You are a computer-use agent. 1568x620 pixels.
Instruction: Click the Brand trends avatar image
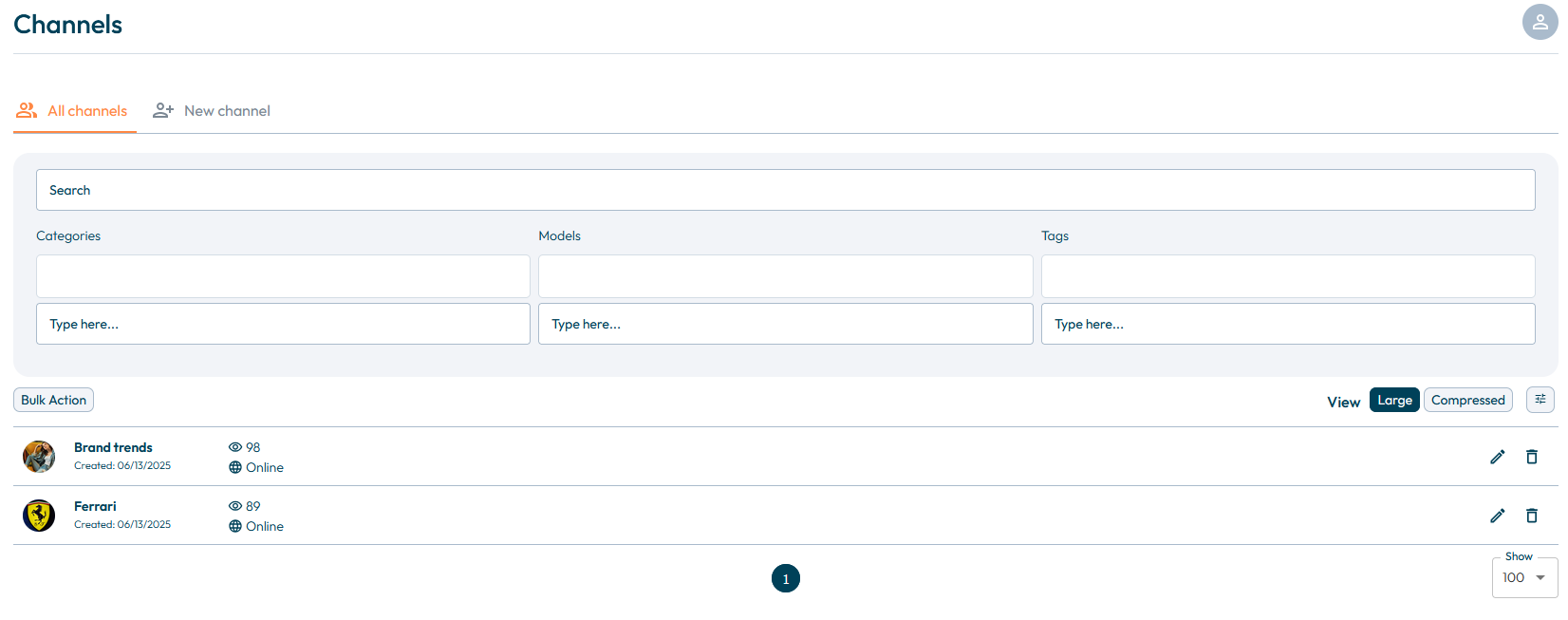pyautogui.click(x=39, y=457)
